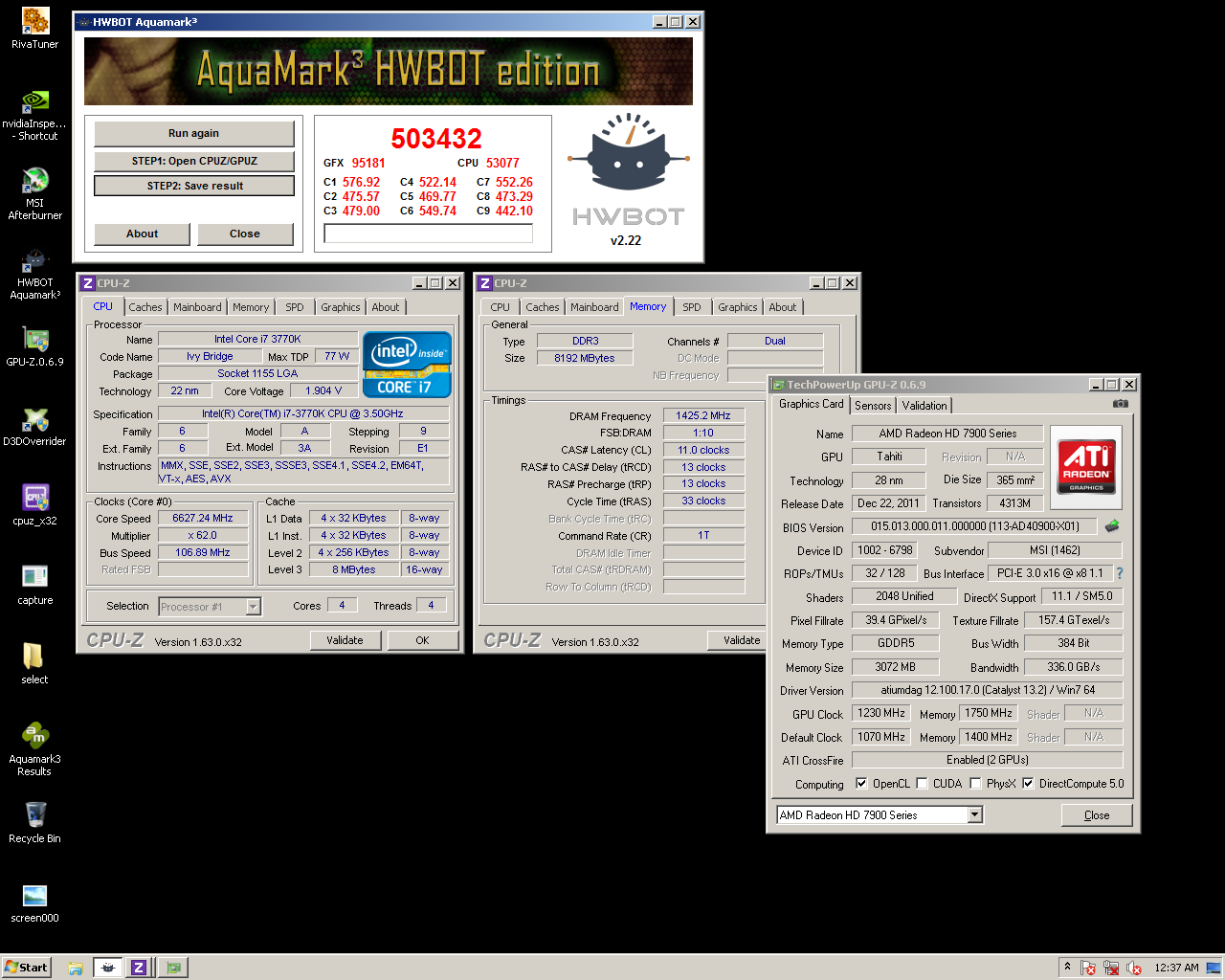Click the ATI CrossFire Enabled (2 GPUs) field

(x=987, y=760)
